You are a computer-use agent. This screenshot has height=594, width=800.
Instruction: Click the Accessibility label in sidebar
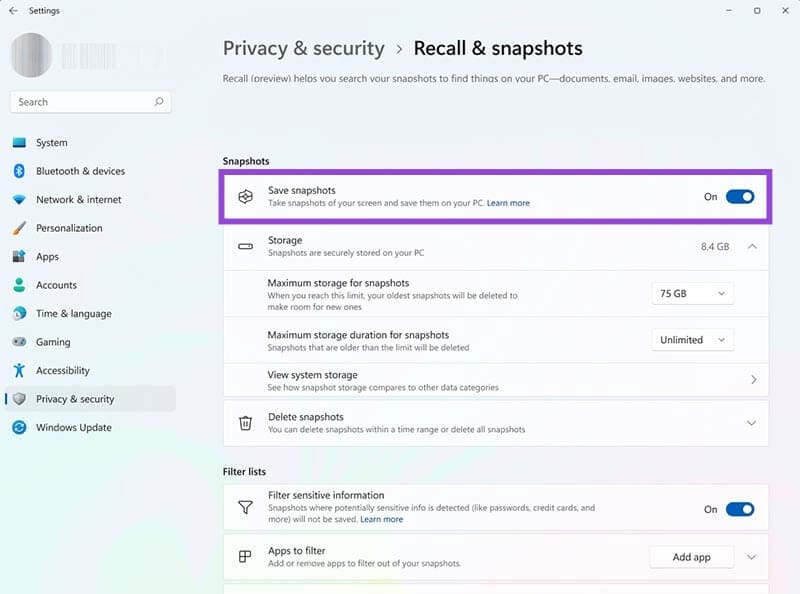pos(63,370)
